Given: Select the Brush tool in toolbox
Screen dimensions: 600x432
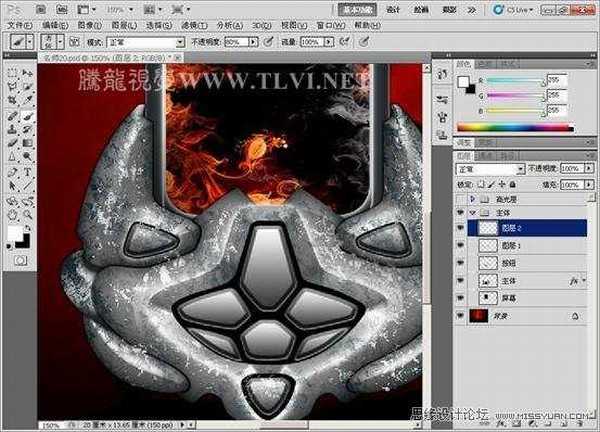Looking at the screenshot, I should coord(27,115).
